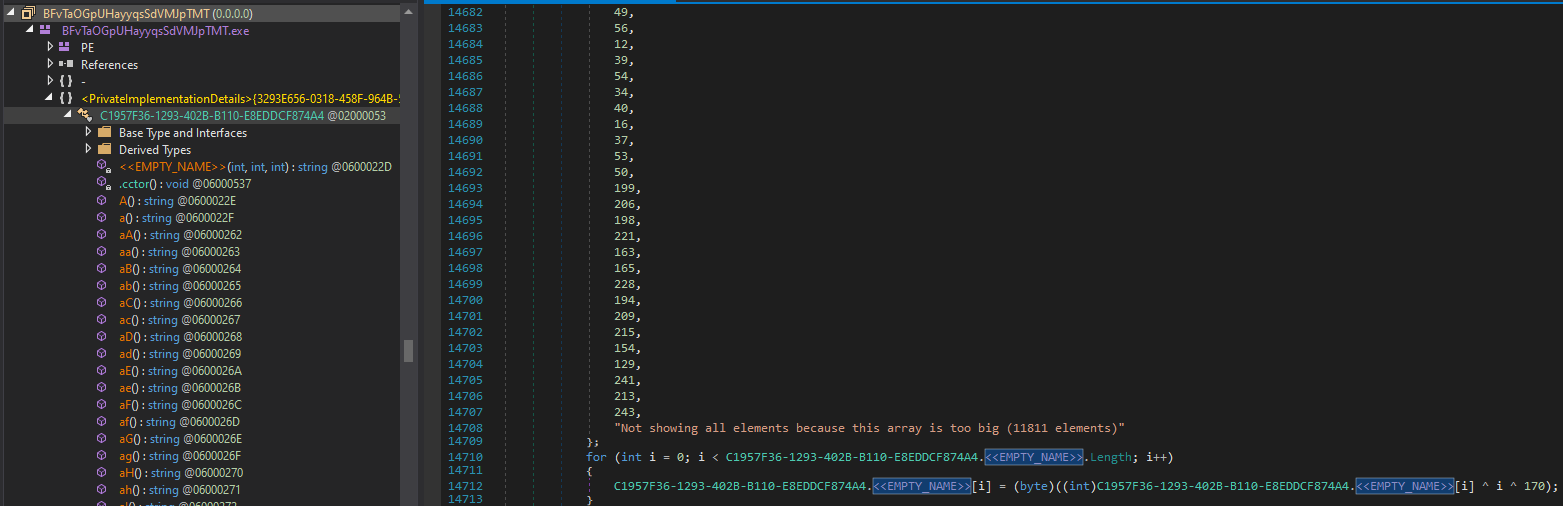The height and width of the screenshot is (506, 1563).
Task: Expand the References node
Action: click(50, 64)
